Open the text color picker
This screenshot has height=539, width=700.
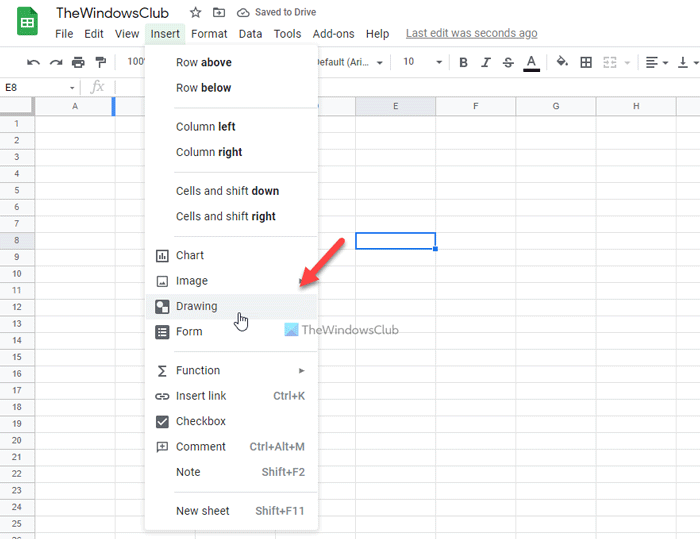pos(531,63)
